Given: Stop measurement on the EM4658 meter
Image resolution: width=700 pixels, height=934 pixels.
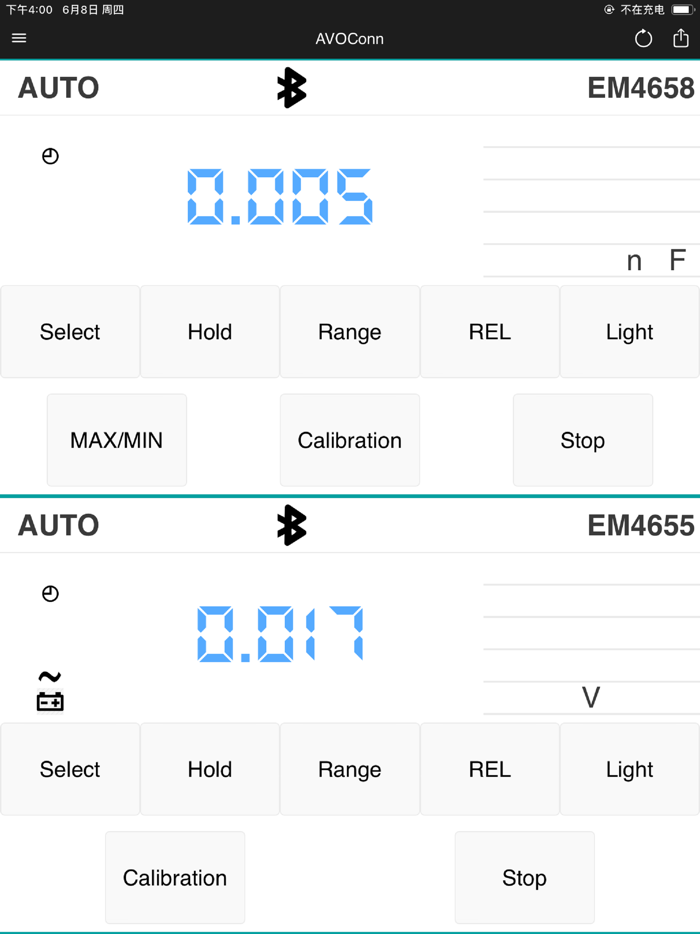Looking at the screenshot, I should (582, 440).
